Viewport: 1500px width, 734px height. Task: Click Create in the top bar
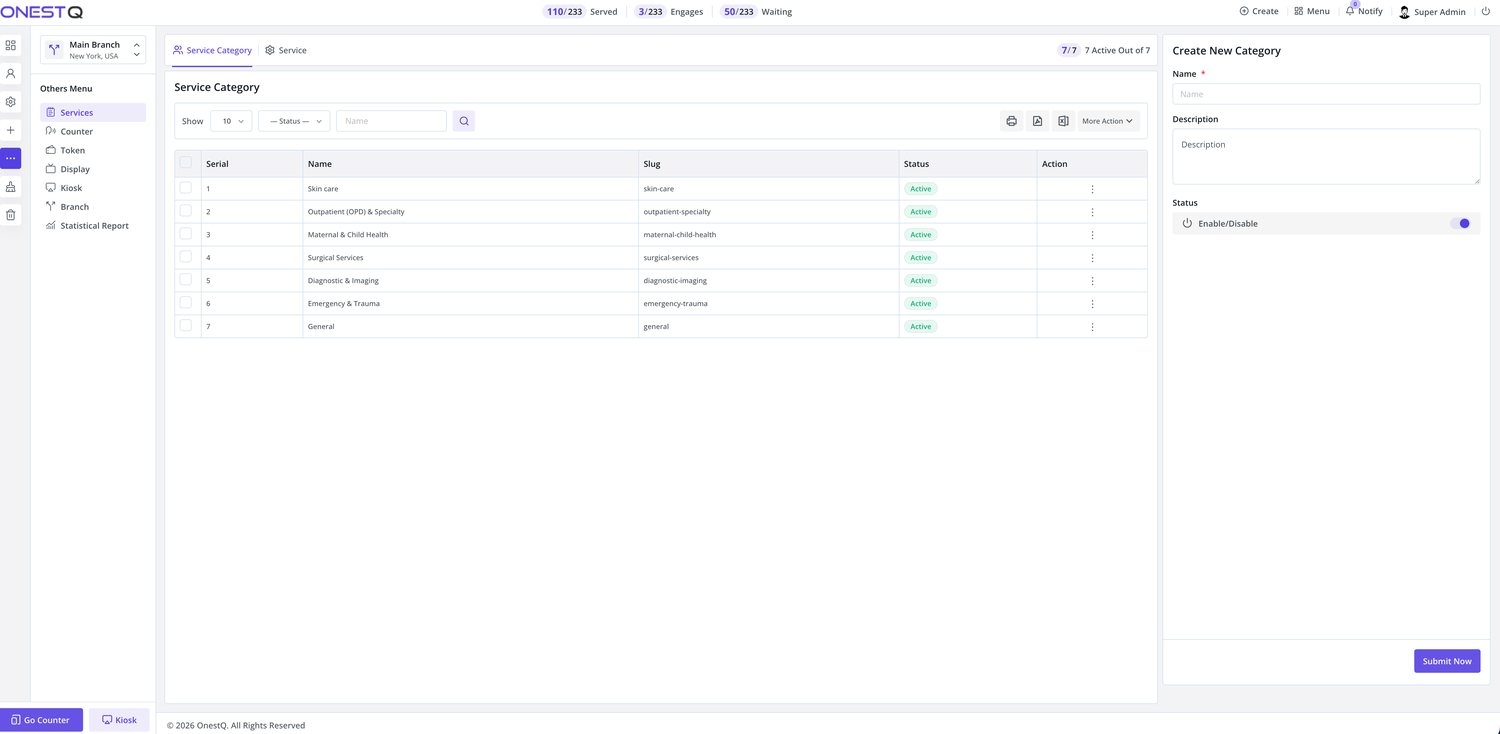pos(1259,11)
